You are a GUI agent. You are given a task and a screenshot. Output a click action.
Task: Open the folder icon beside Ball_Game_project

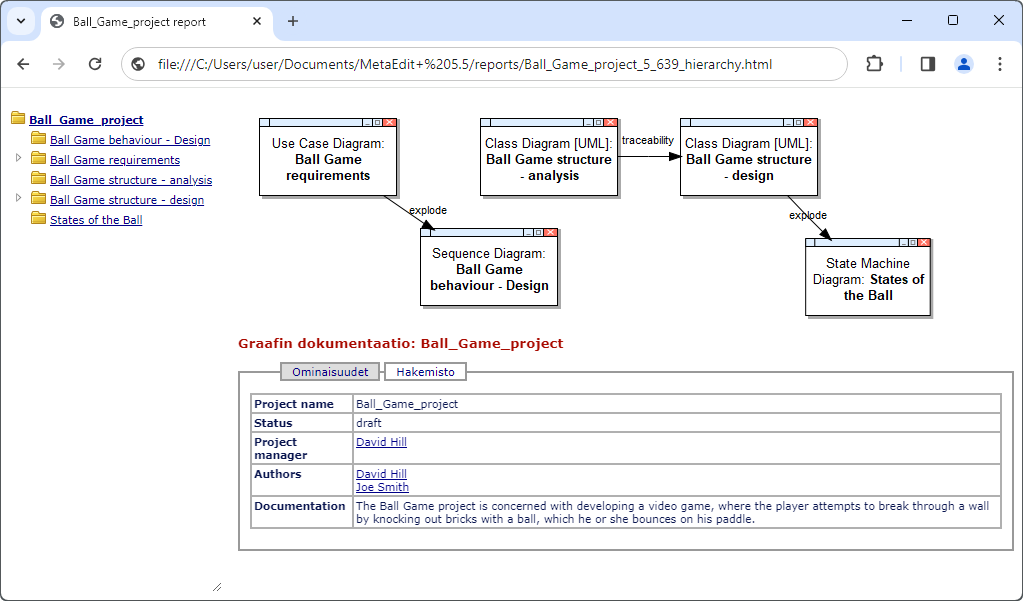pos(16,119)
